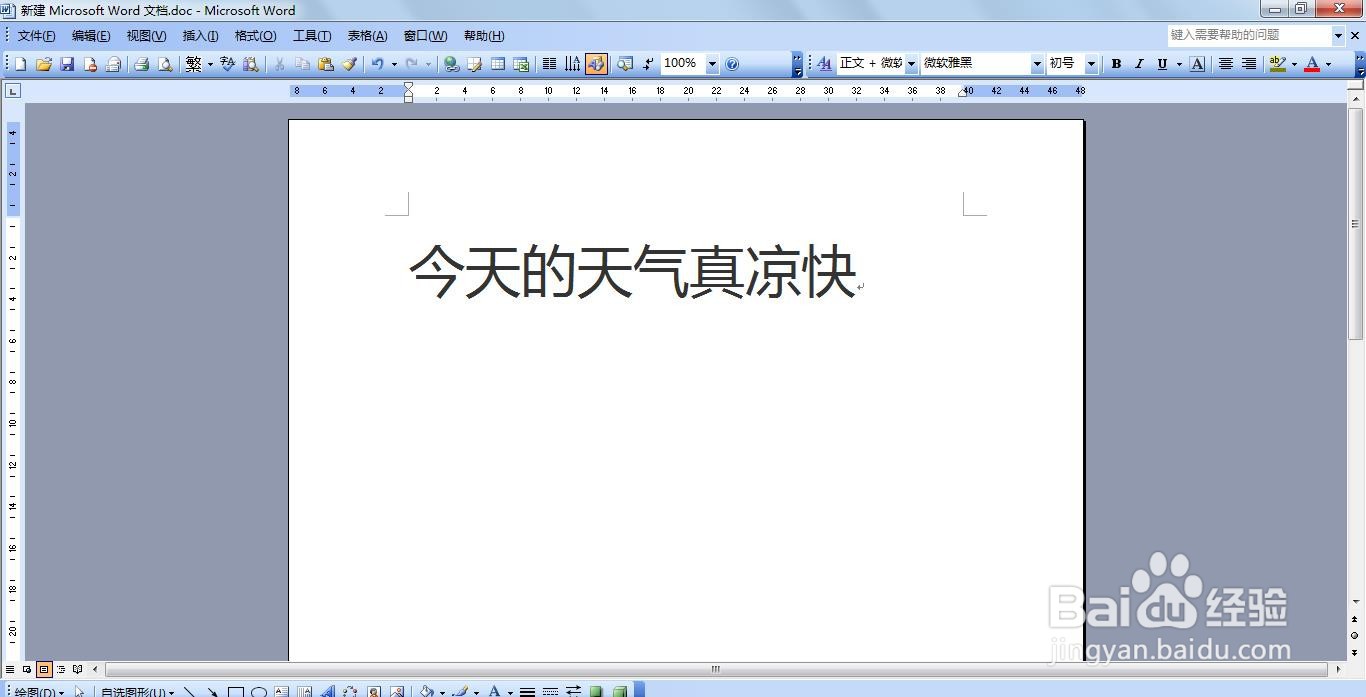The height and width of the screenshot is (697, 1366).
Task: Toggle italic formatting
Action: point(1139,64)
